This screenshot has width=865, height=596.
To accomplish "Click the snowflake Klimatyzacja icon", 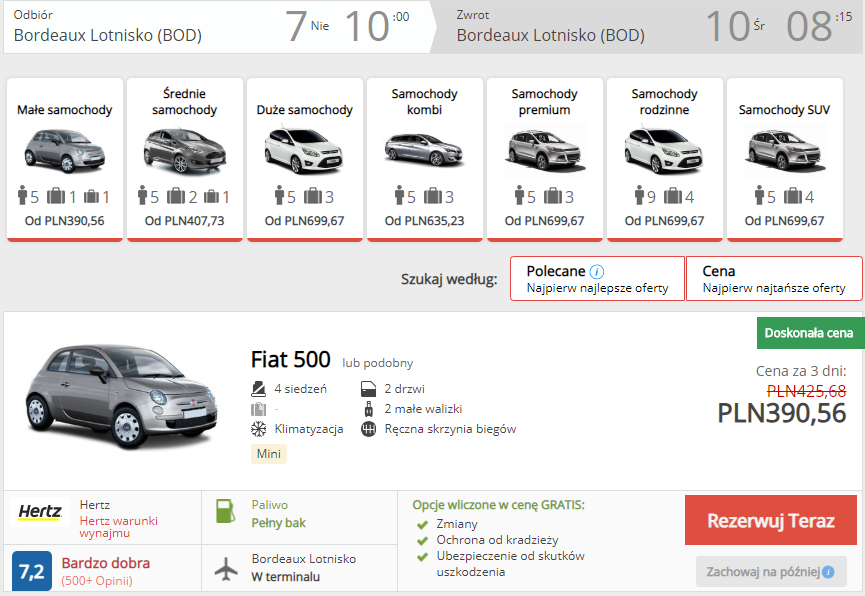I will 258,429.
